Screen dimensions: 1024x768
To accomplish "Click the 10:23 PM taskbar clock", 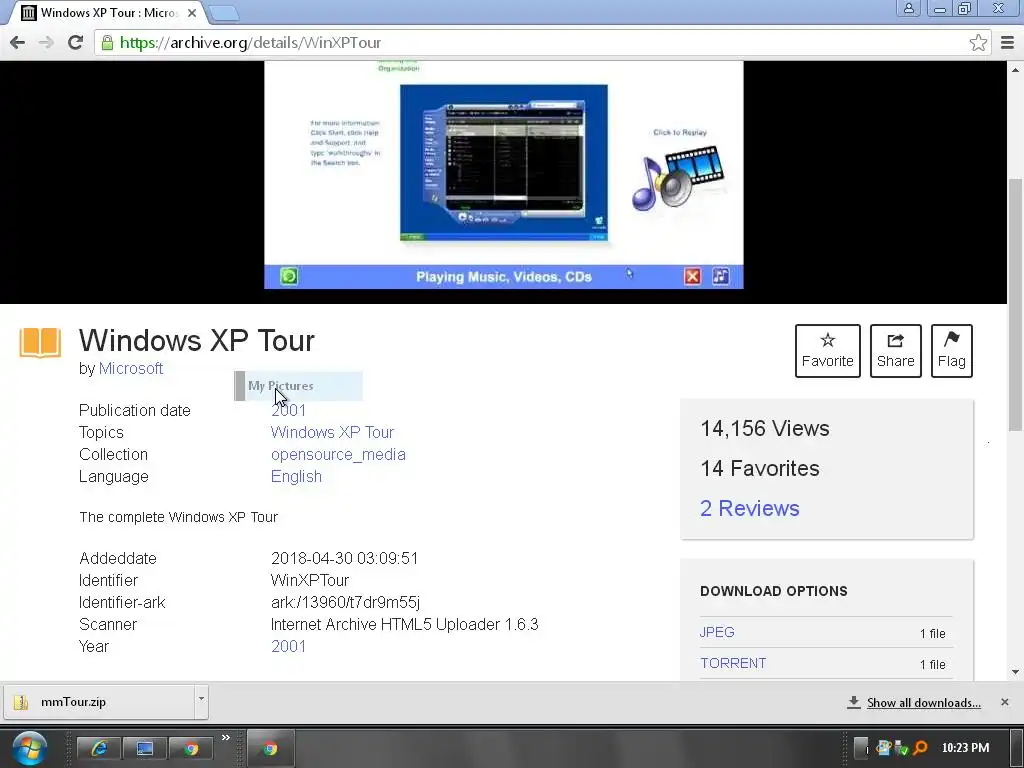I will [x=965, y=748].
